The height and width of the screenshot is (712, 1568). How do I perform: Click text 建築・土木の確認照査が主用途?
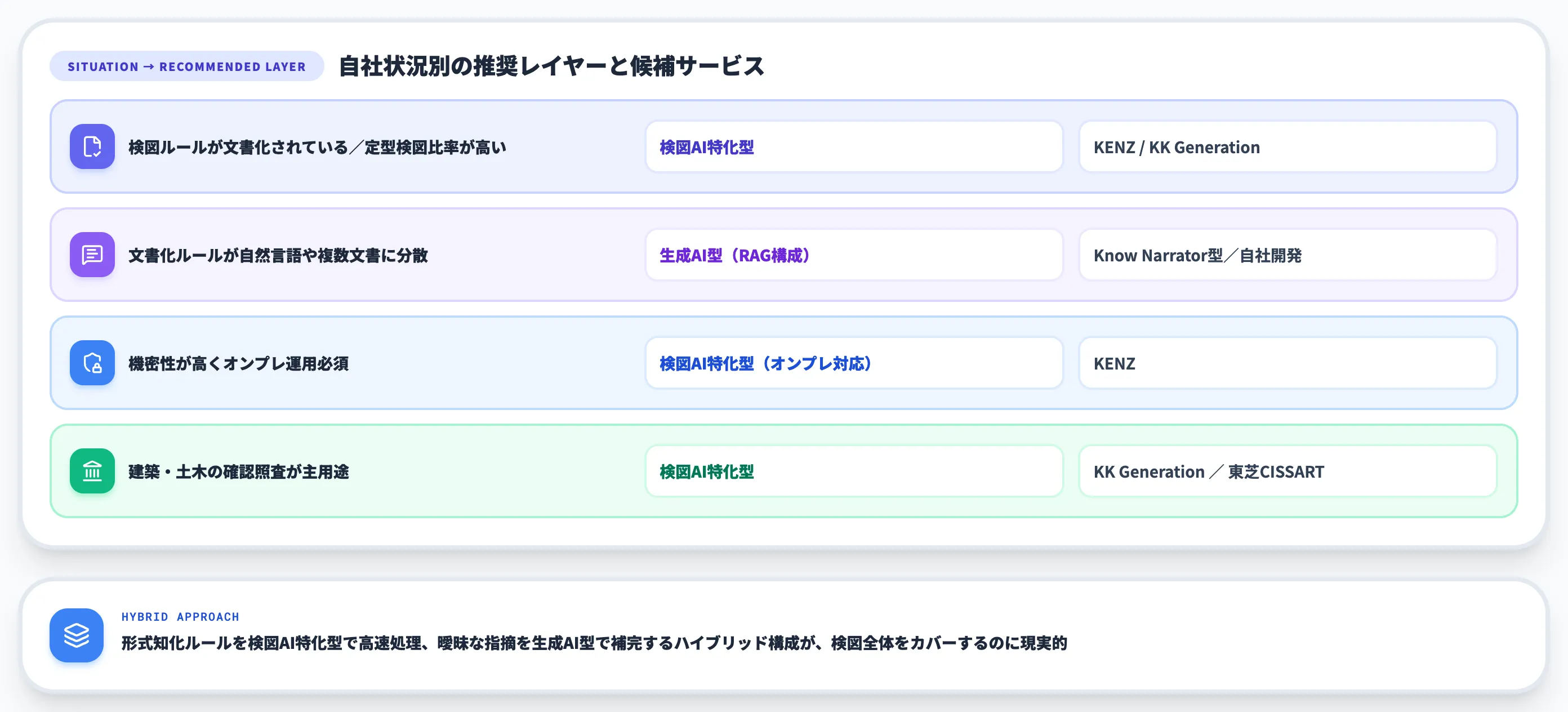(x=239, y=471)
